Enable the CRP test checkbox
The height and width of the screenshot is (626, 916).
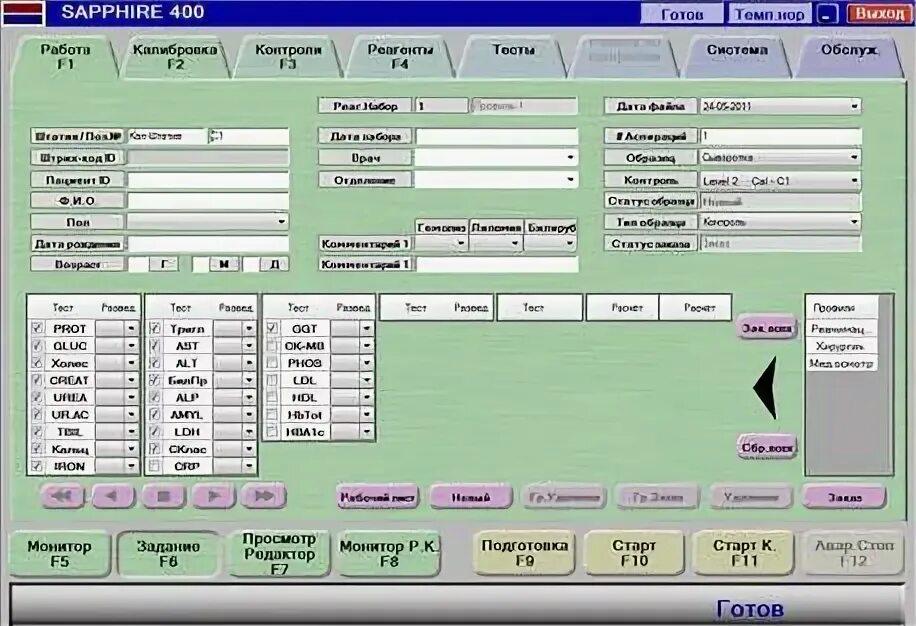pyautogui.click(x=155, y=466)
